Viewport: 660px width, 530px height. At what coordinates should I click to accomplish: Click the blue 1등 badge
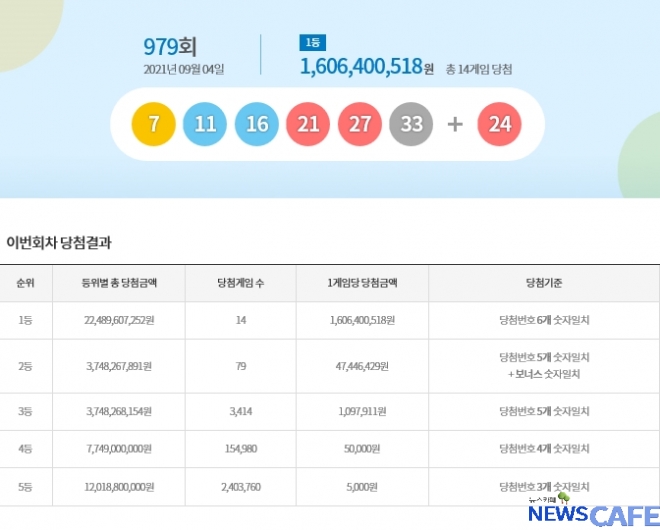tap(311, 43)
